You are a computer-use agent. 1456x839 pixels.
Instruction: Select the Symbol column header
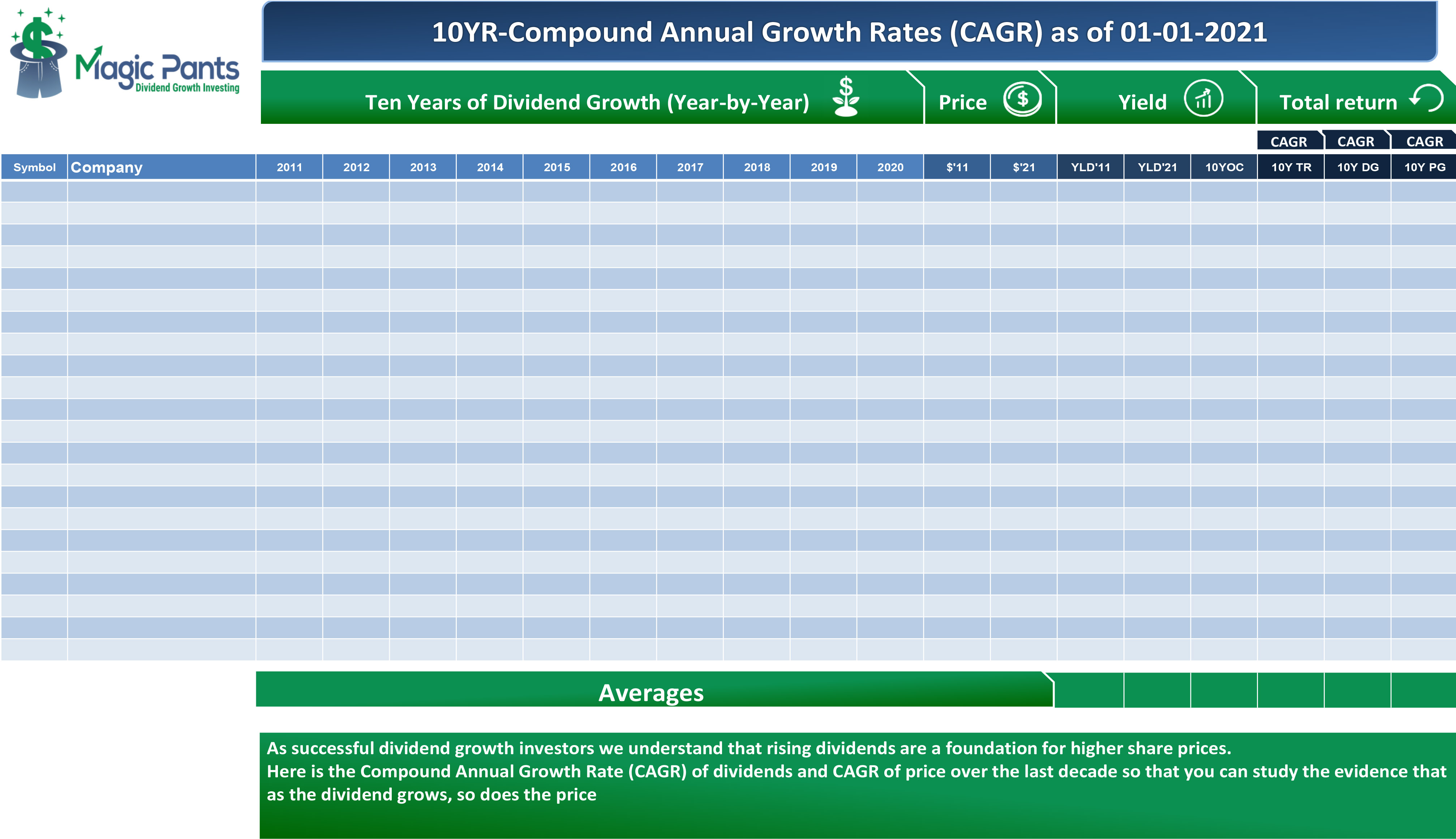[x=34, y=167]
